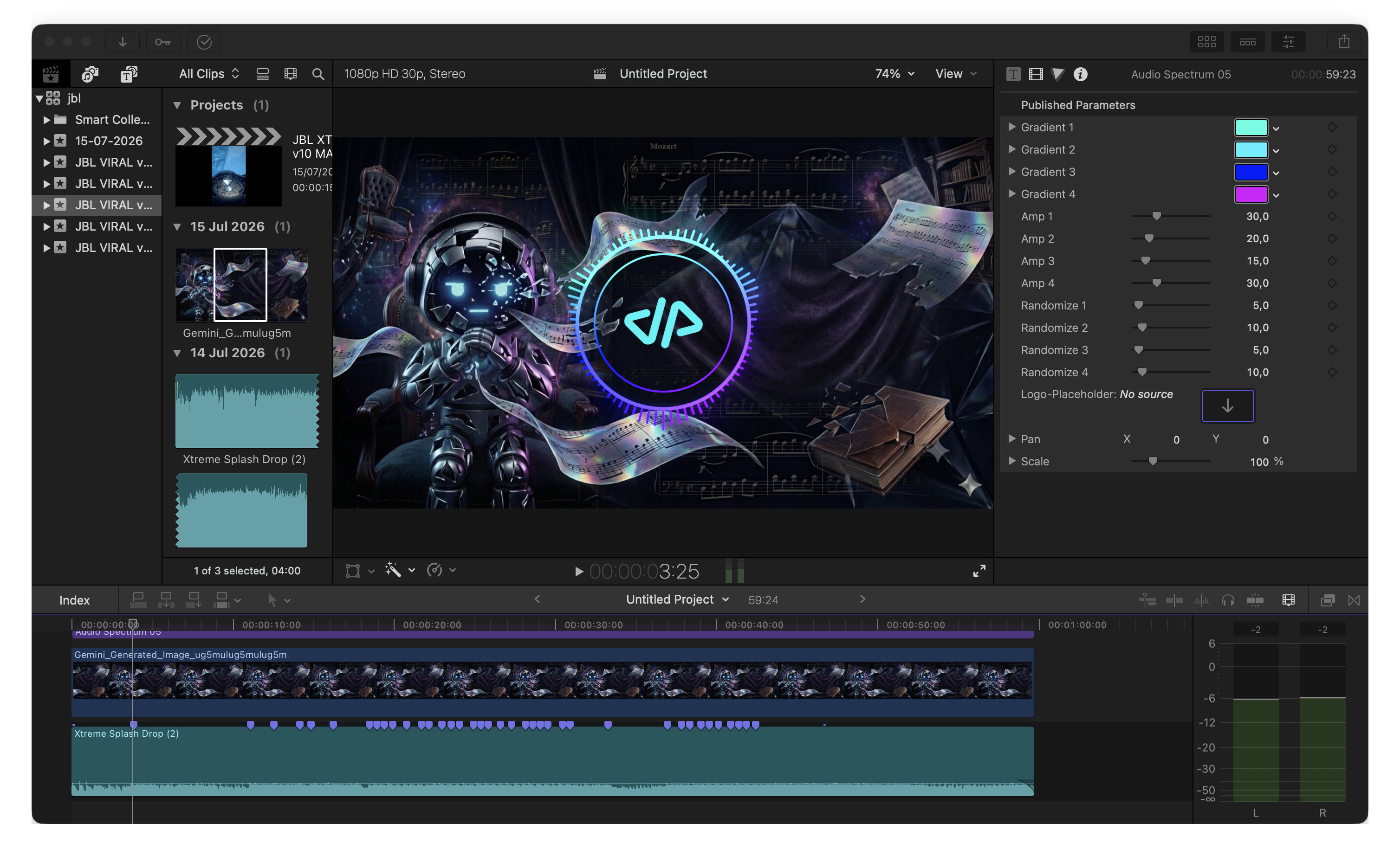
Task: Click the Import Media down-arrow icon
Action: point(122,42)
